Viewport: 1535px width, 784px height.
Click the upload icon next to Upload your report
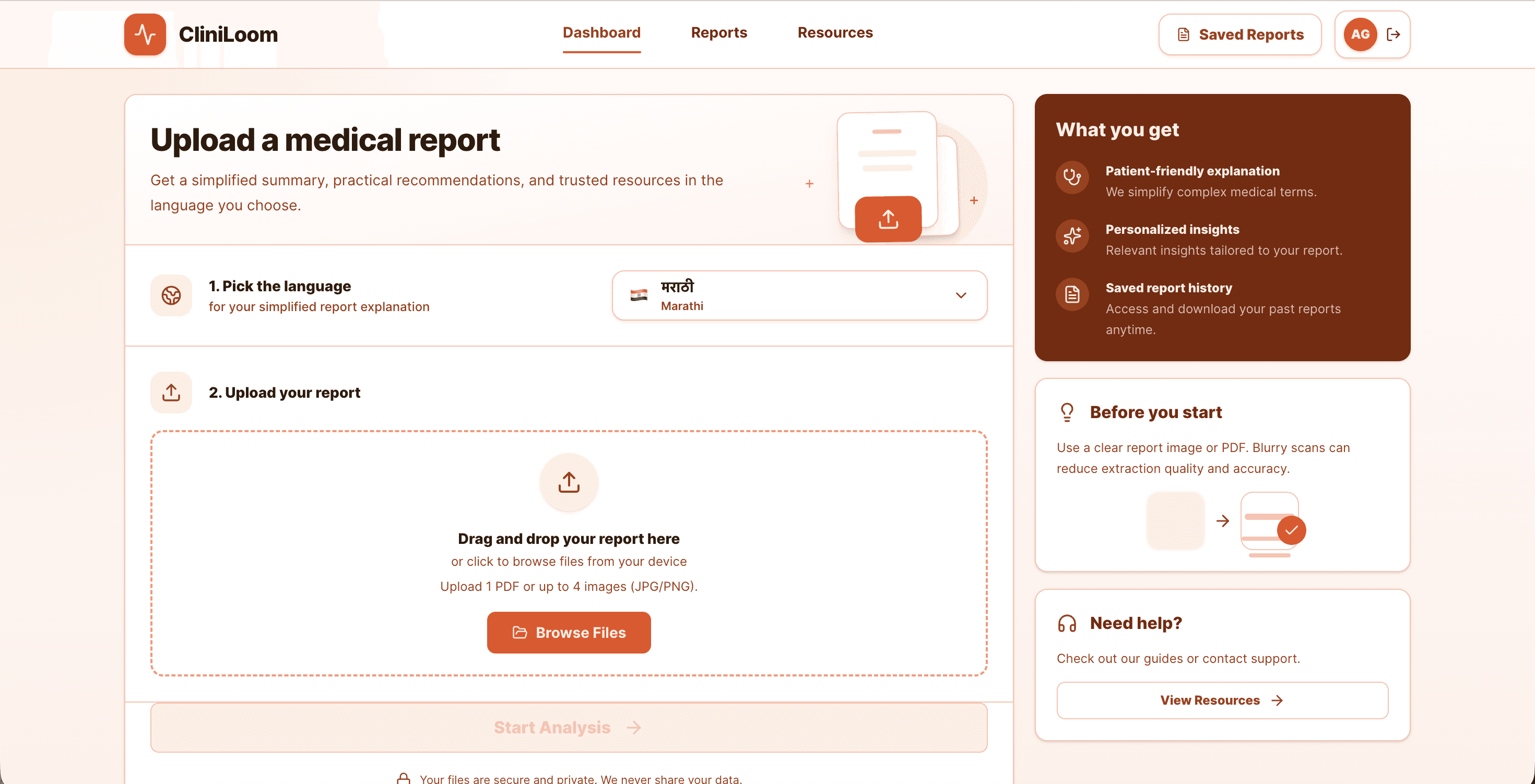point(171,393)
